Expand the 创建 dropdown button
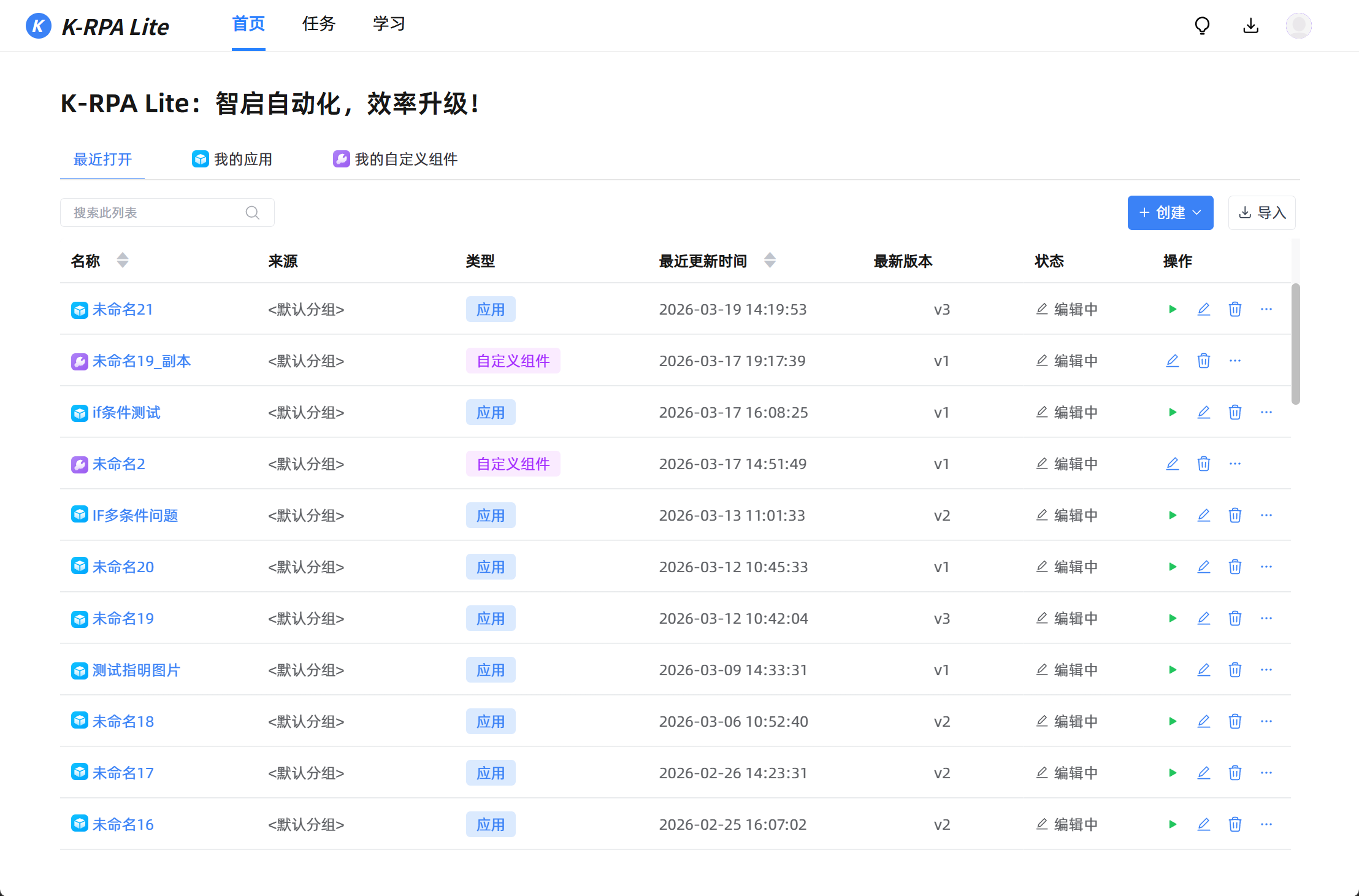This screenshot has height=896, width=1359. [x=1170, y=213]
